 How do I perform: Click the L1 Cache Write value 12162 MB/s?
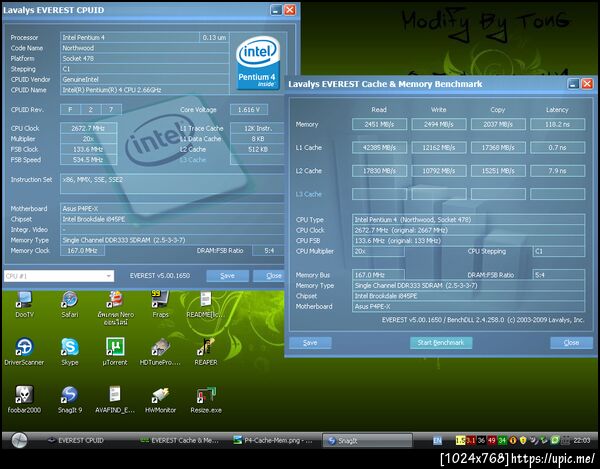[439, 148]
